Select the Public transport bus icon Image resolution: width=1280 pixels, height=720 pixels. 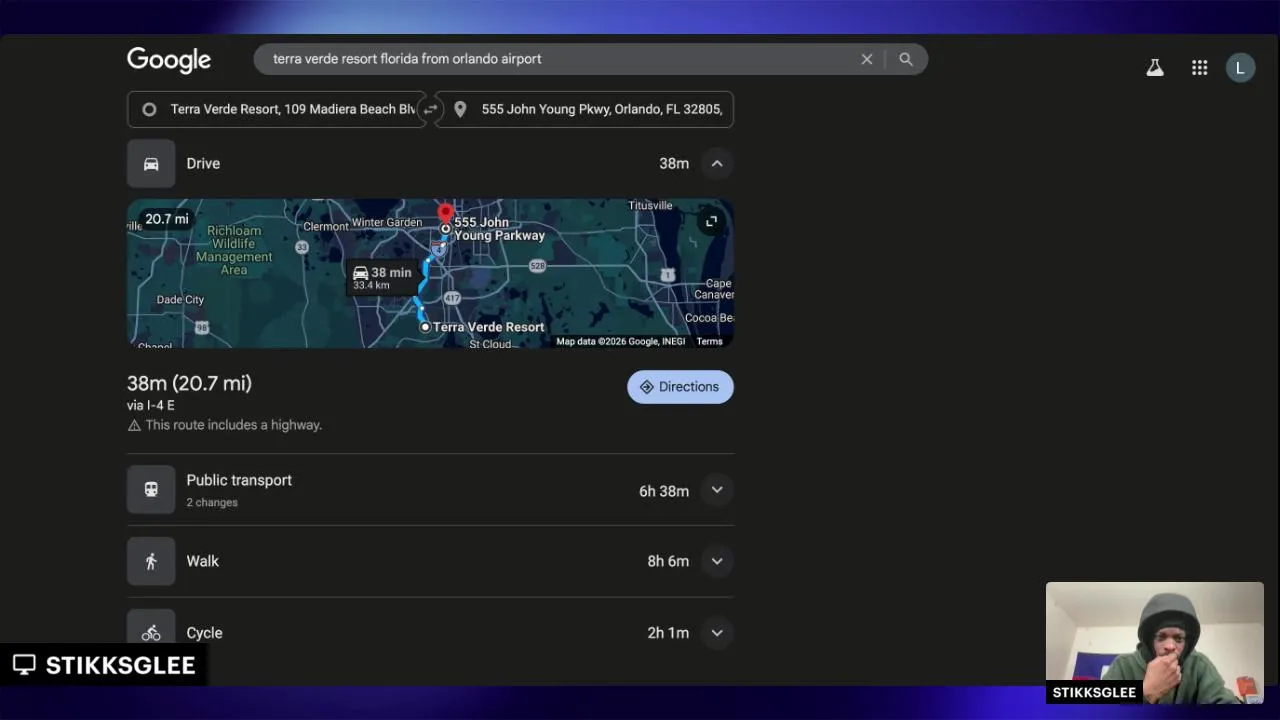coord(151,490)
